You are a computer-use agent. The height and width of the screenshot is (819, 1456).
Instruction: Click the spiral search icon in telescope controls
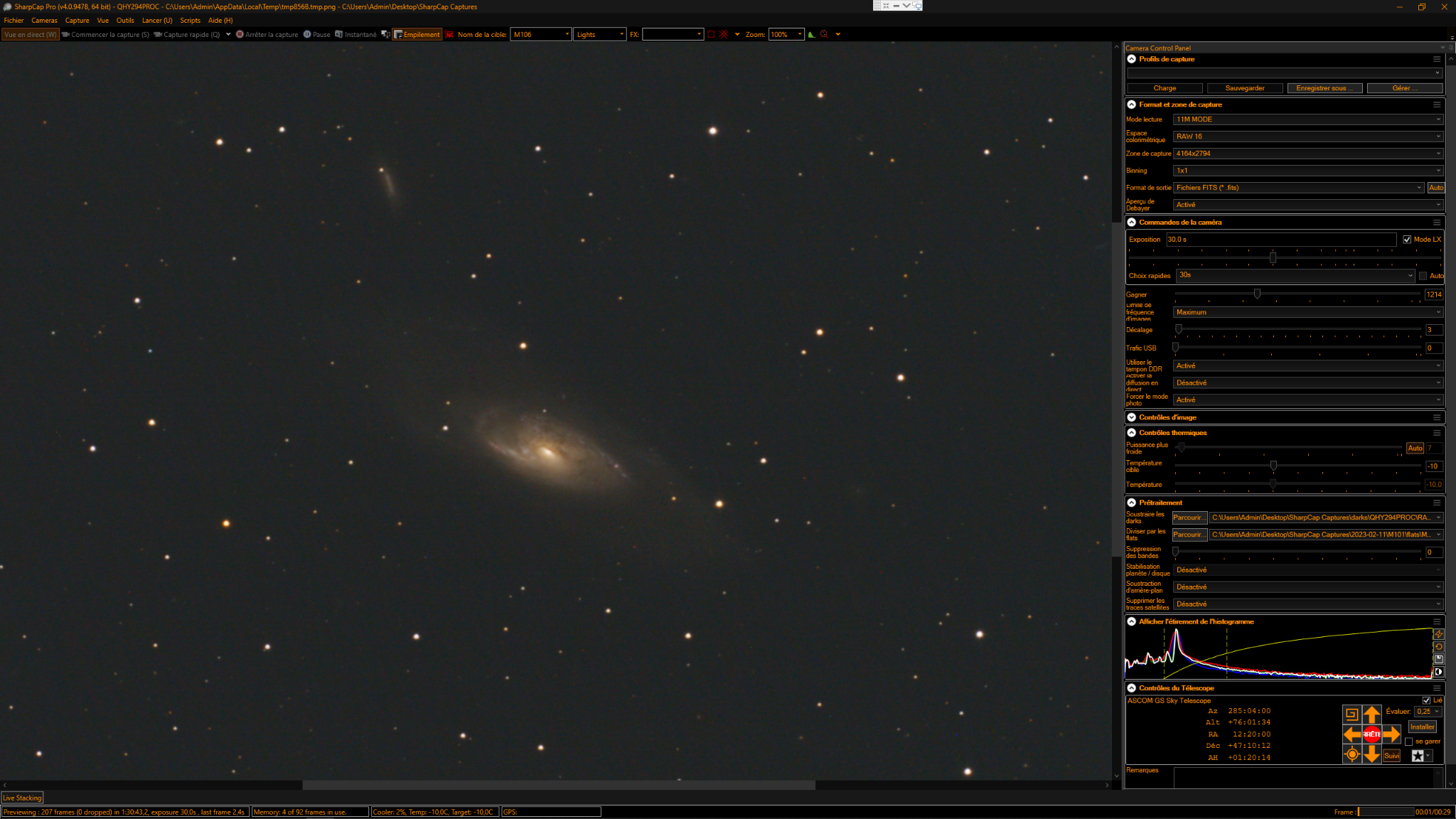click(x=1351, y=714)
